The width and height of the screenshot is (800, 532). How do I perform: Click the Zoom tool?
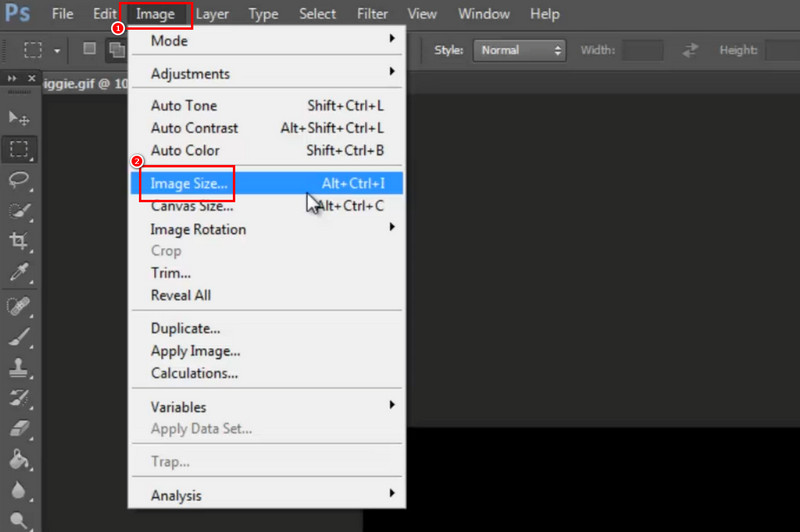point(18,521)
